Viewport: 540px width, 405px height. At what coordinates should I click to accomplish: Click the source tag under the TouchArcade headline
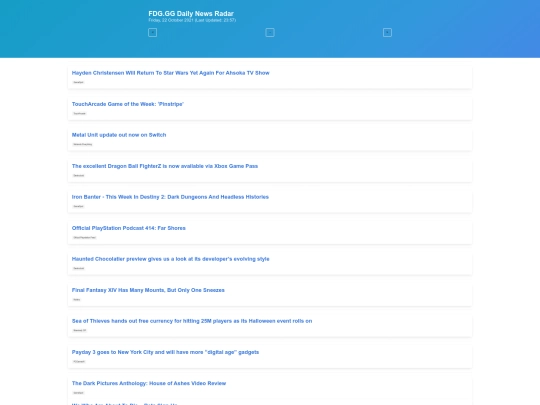click(x=80, y=113)
